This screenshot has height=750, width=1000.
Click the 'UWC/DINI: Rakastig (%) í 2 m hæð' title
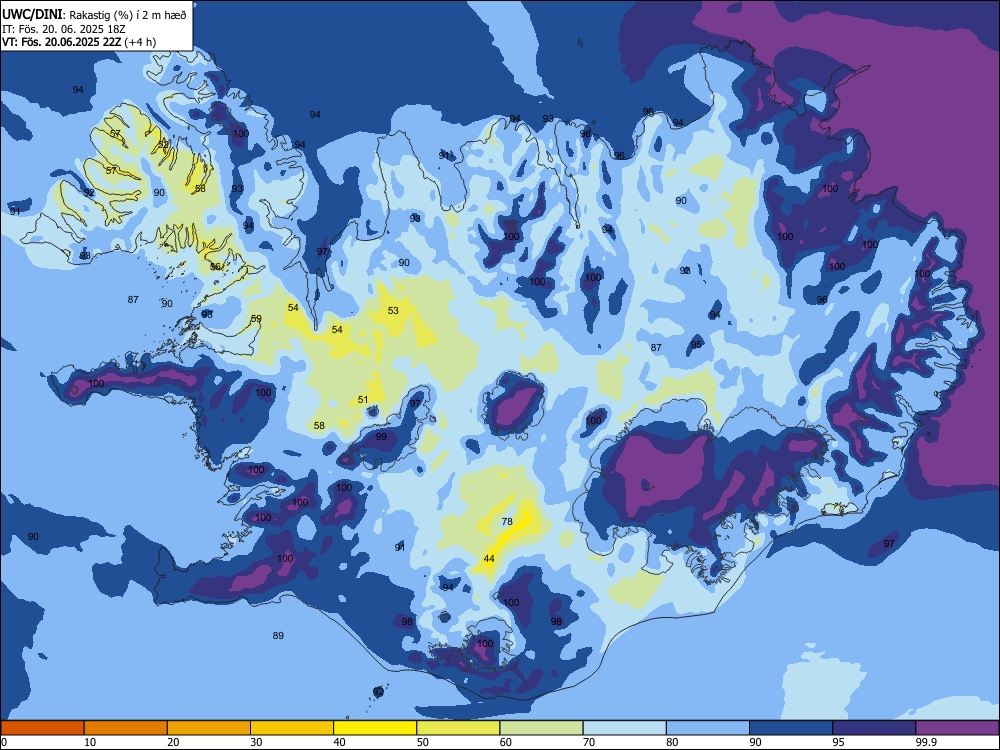click(94, 15)
